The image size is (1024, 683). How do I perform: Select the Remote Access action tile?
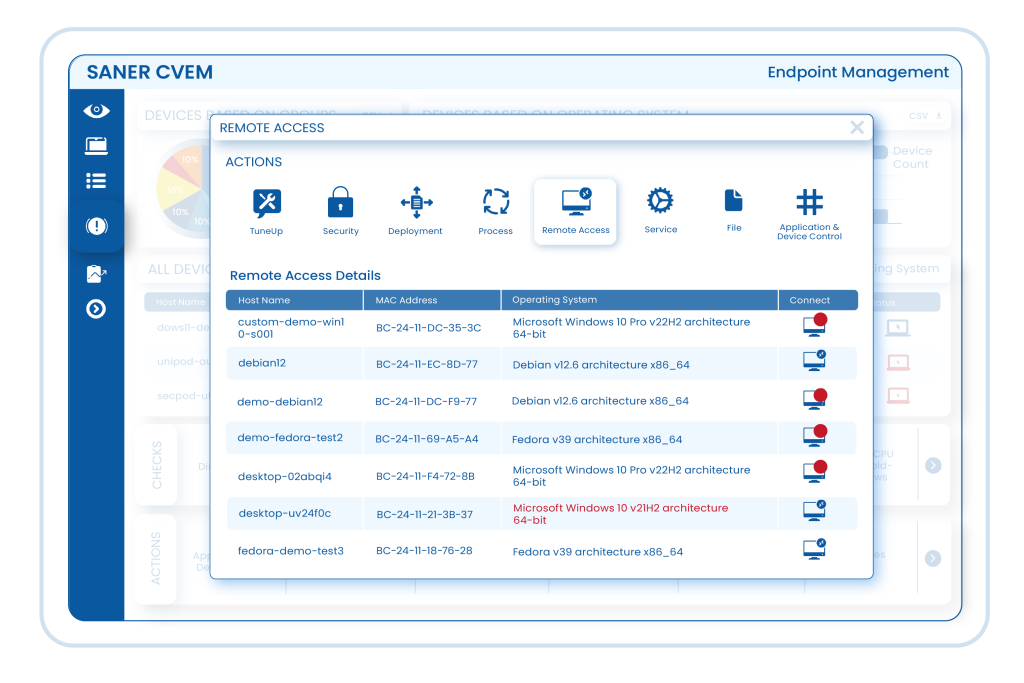(575, 211)
